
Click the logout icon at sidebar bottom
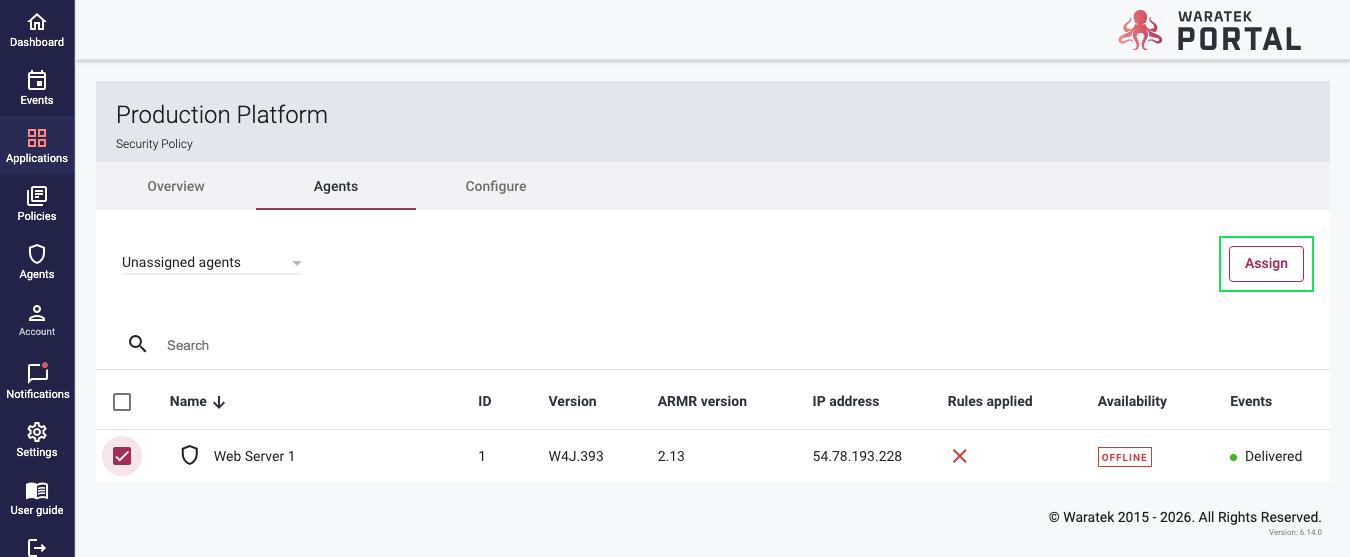37,547
